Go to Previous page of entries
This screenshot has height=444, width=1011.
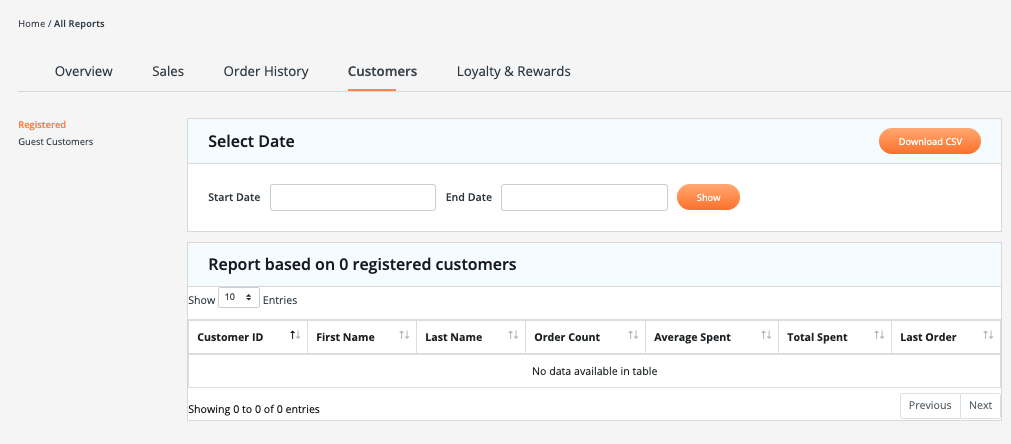click(x=930, y=405)
